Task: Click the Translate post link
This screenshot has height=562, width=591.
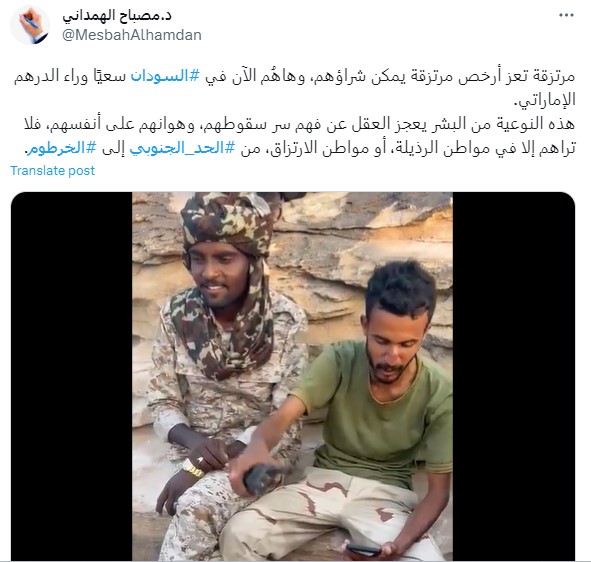Action: coord(52,171)
